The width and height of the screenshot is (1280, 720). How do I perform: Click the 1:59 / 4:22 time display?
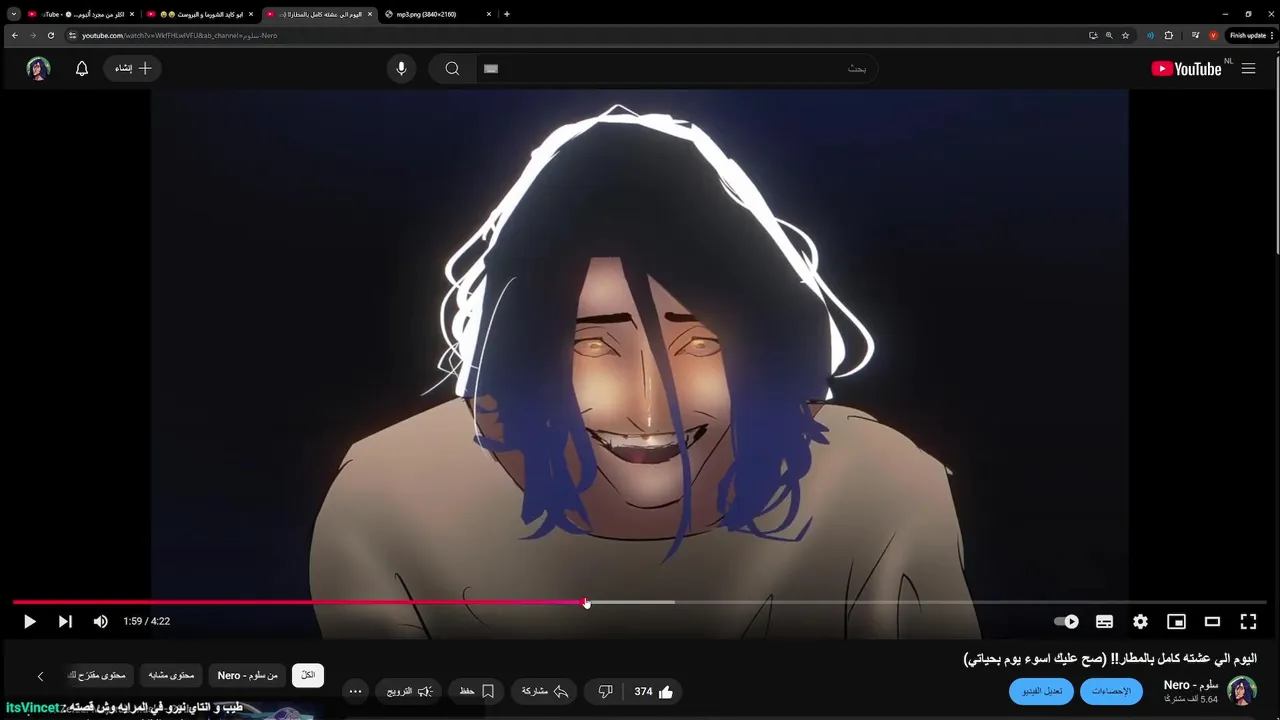point(147,621)
